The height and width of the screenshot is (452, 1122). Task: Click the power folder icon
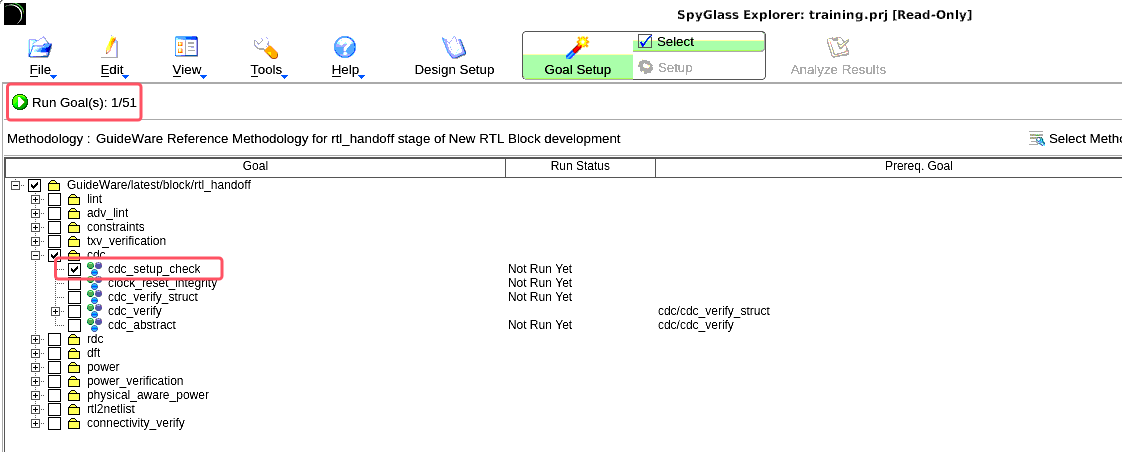[x=74, y=367]
